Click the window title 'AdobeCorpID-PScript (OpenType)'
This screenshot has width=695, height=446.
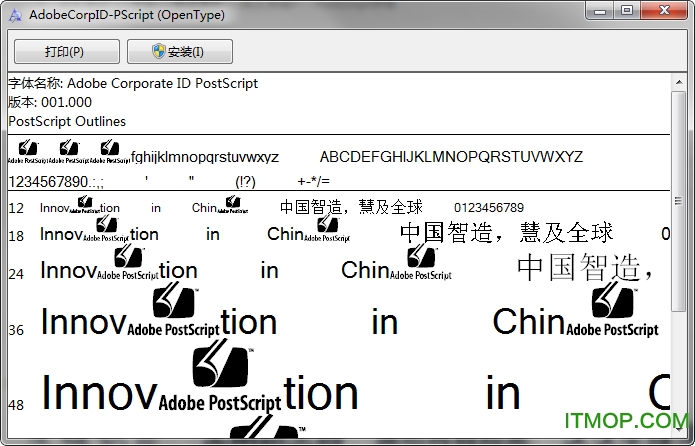coord(127,15)
